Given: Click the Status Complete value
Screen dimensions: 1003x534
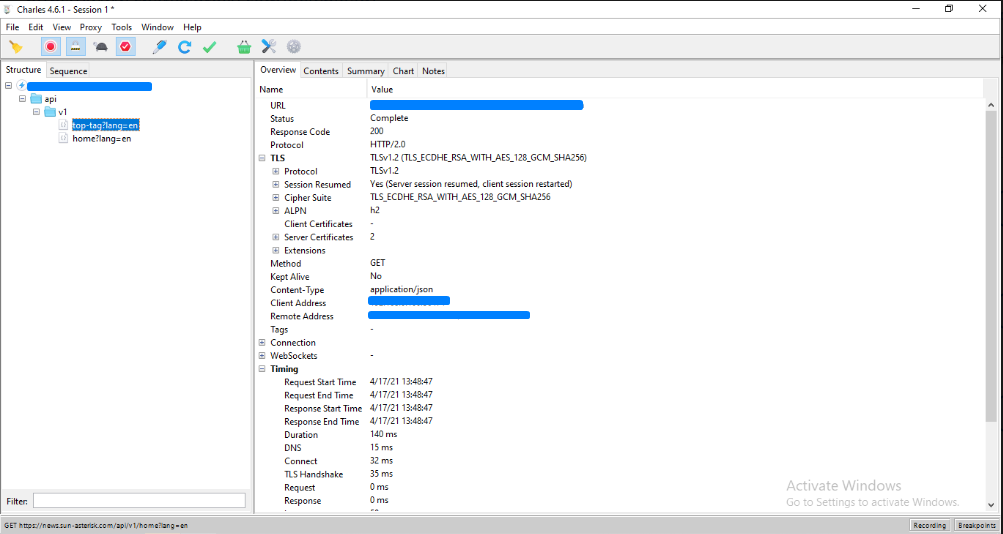Looking at the screenshot, I should tap(389, 118).
